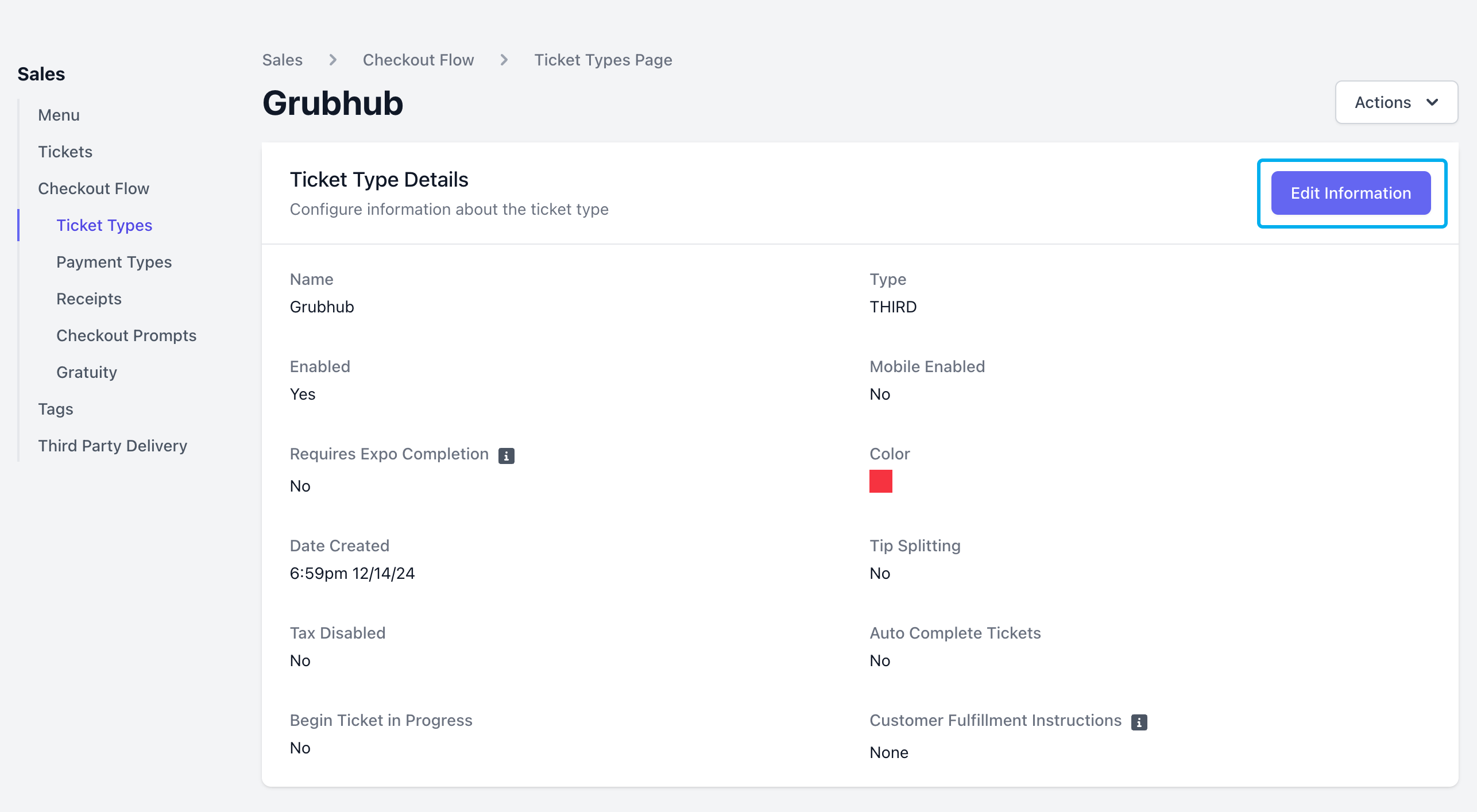This screenshot has width=1477, height=812.
Task: Click the Mobile Enabled label
Action: (927, 366)
